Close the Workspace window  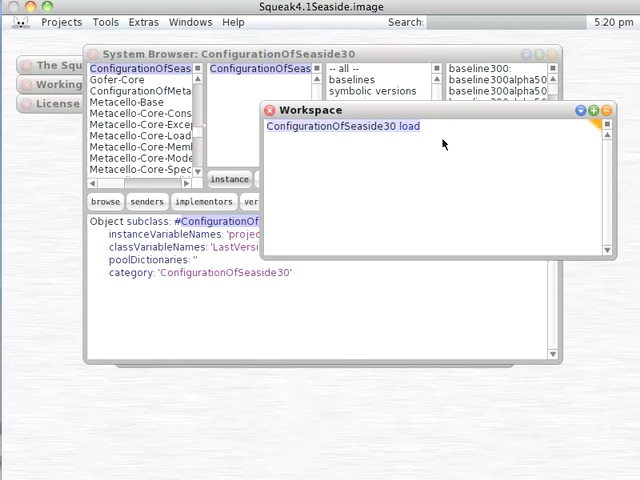269,110
